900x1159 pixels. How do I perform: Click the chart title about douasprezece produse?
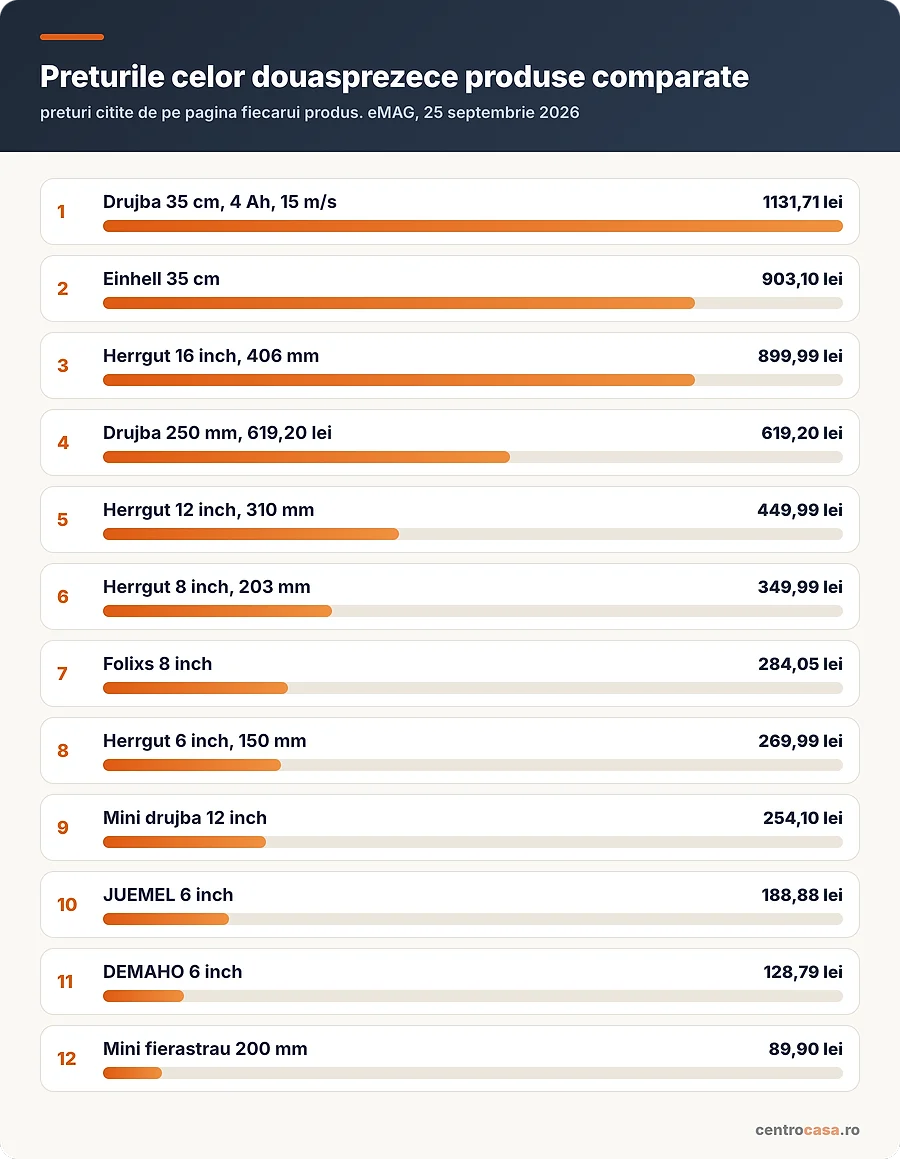(x=394, y=77)
